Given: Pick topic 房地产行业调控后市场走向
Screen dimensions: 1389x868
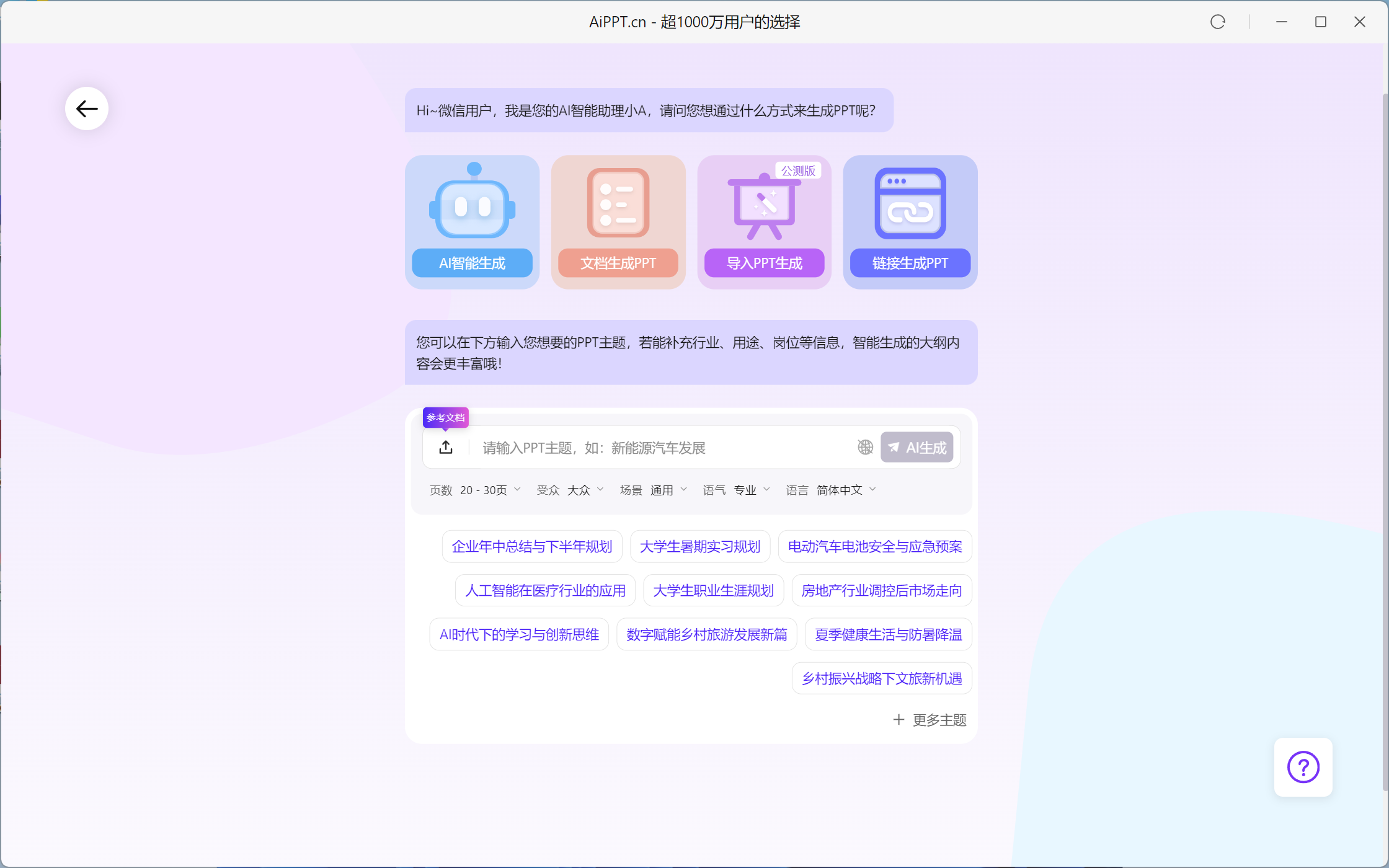Looking at the screenshot, I should [882, 591].
